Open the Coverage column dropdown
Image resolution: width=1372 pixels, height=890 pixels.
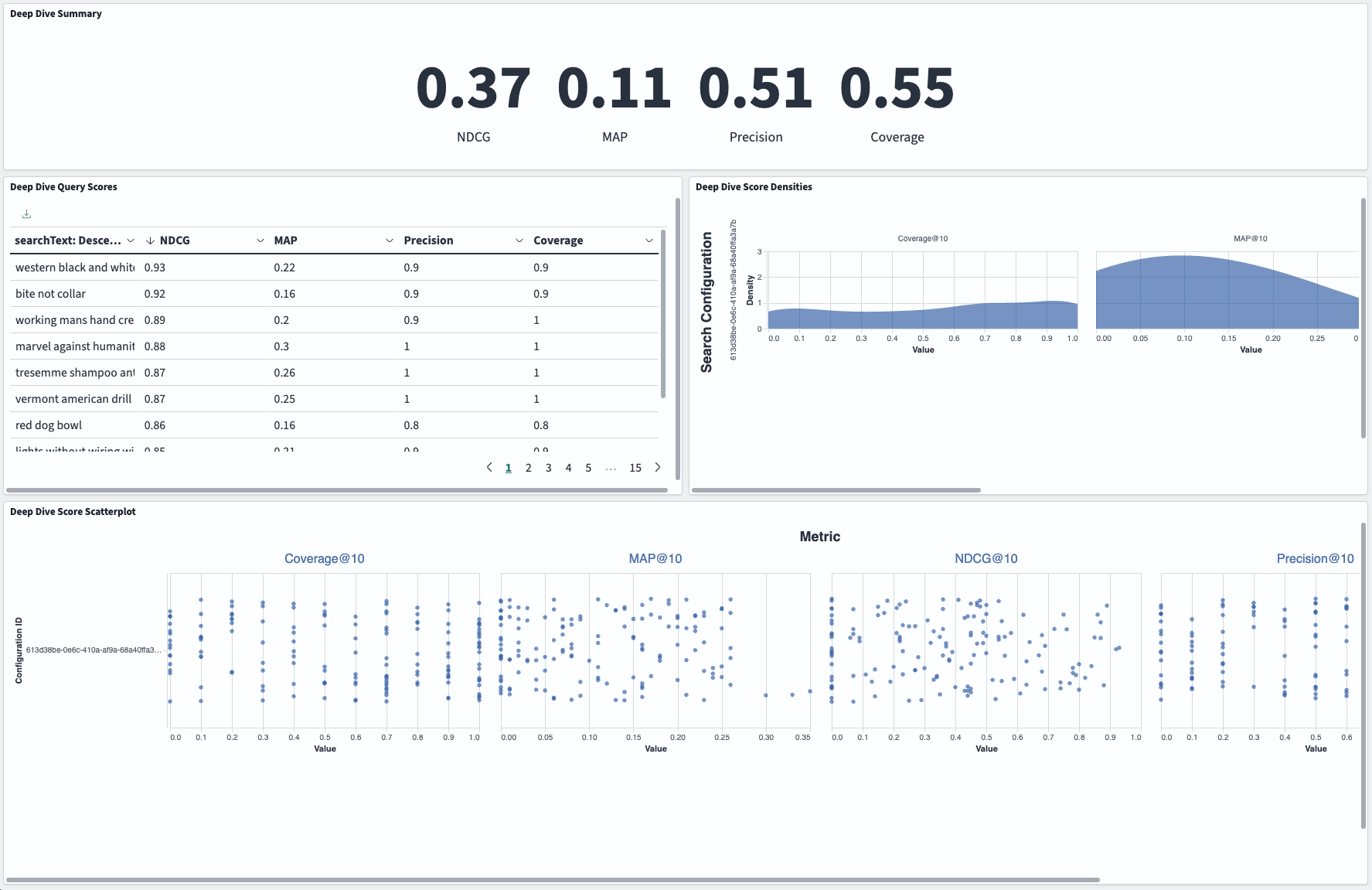point(649,240)
